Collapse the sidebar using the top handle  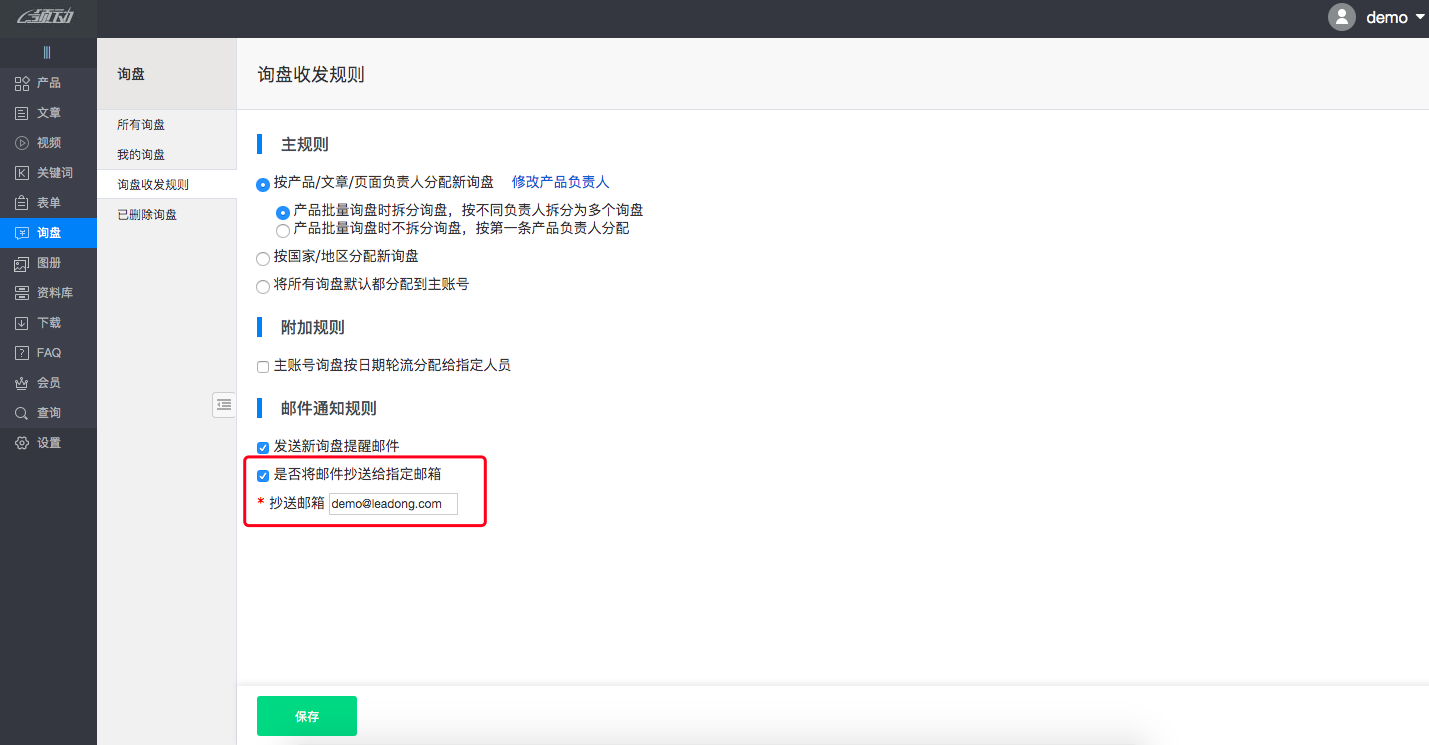(47, 51)
